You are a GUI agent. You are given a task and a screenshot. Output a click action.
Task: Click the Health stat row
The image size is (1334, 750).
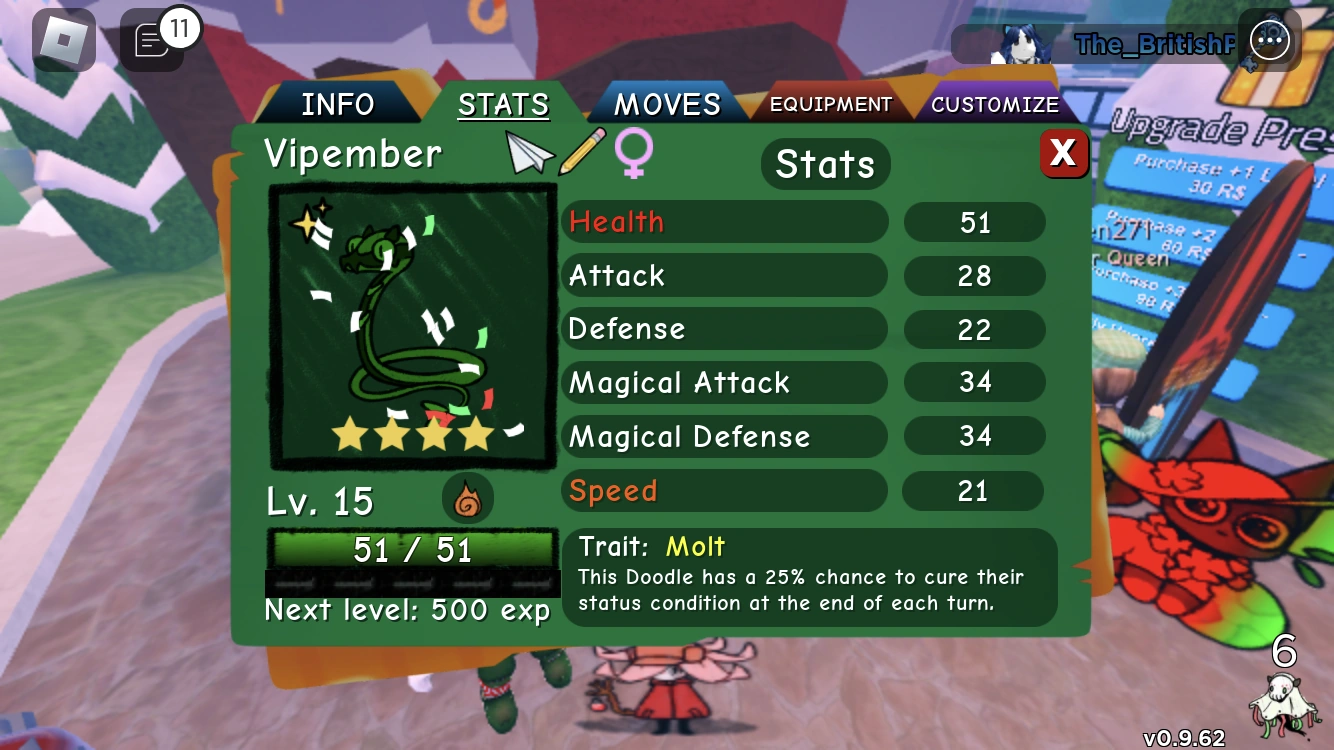pyautogui.click(x=804, y=222)
